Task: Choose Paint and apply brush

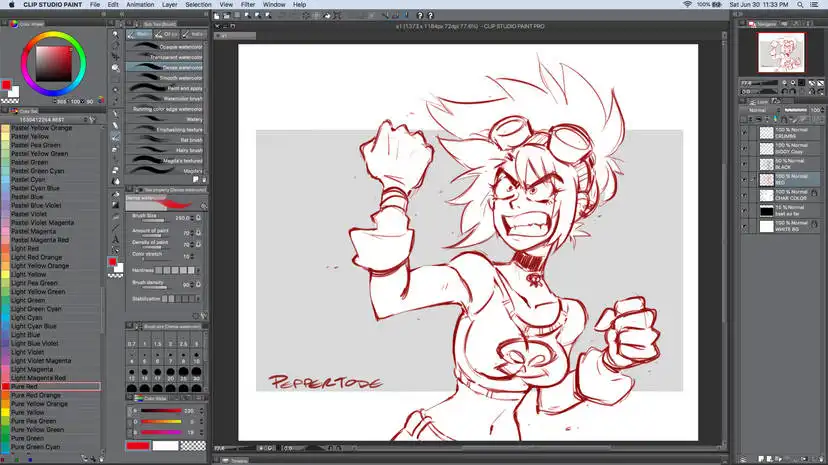Action: (x=165, y=88)
